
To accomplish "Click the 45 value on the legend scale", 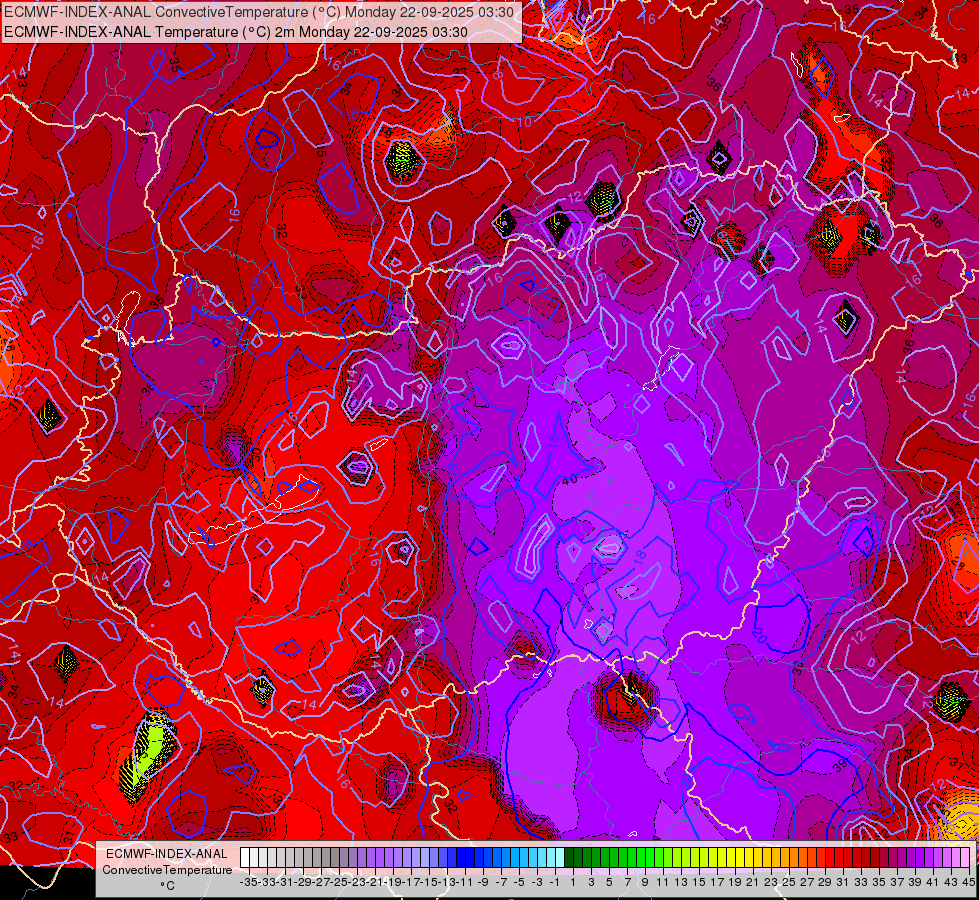I will coord(968,882).
